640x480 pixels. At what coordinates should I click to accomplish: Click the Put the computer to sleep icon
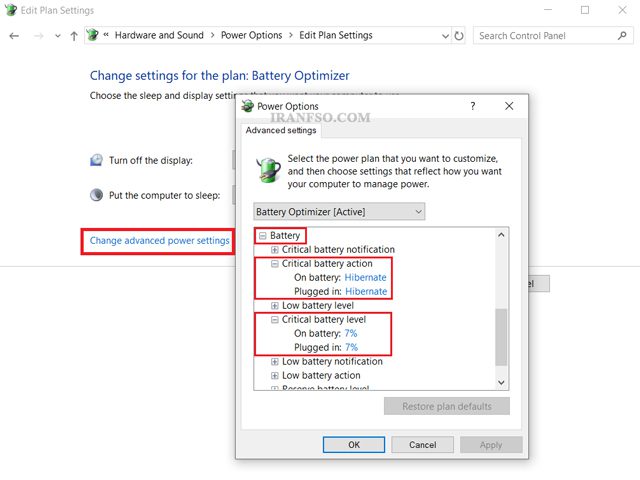click(x=96, y=195)
